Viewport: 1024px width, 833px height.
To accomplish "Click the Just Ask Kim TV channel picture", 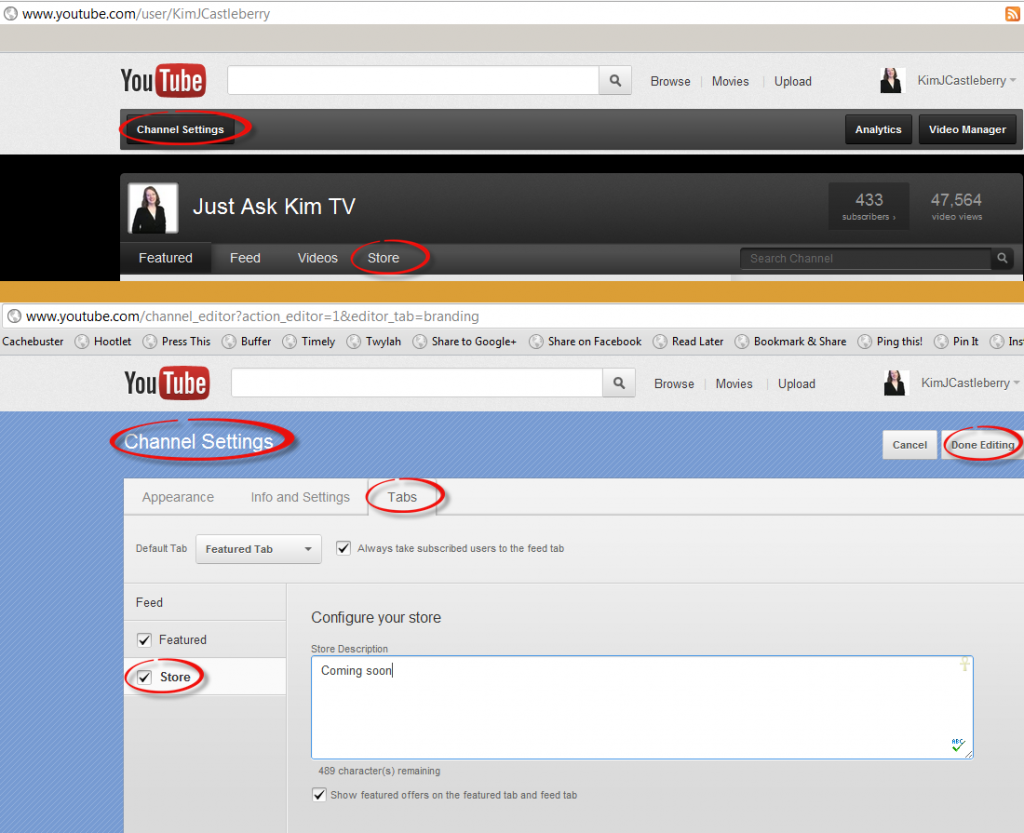I will pyautogui.click(x=153, y=208).
